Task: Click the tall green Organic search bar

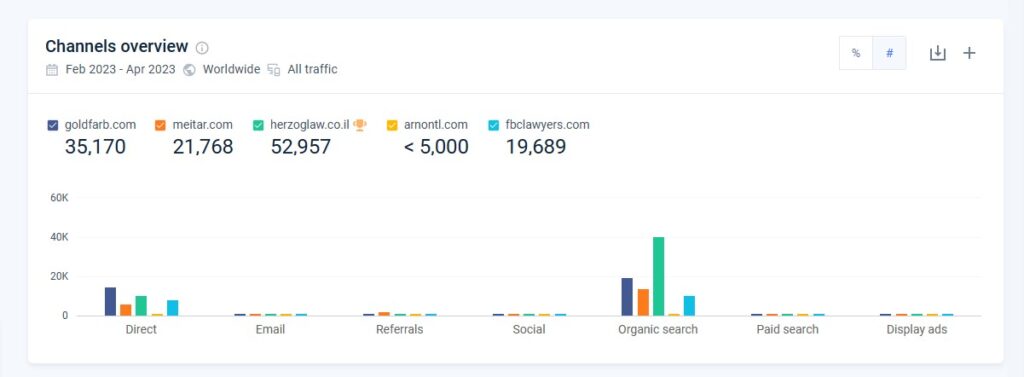Action: [658, 276]
